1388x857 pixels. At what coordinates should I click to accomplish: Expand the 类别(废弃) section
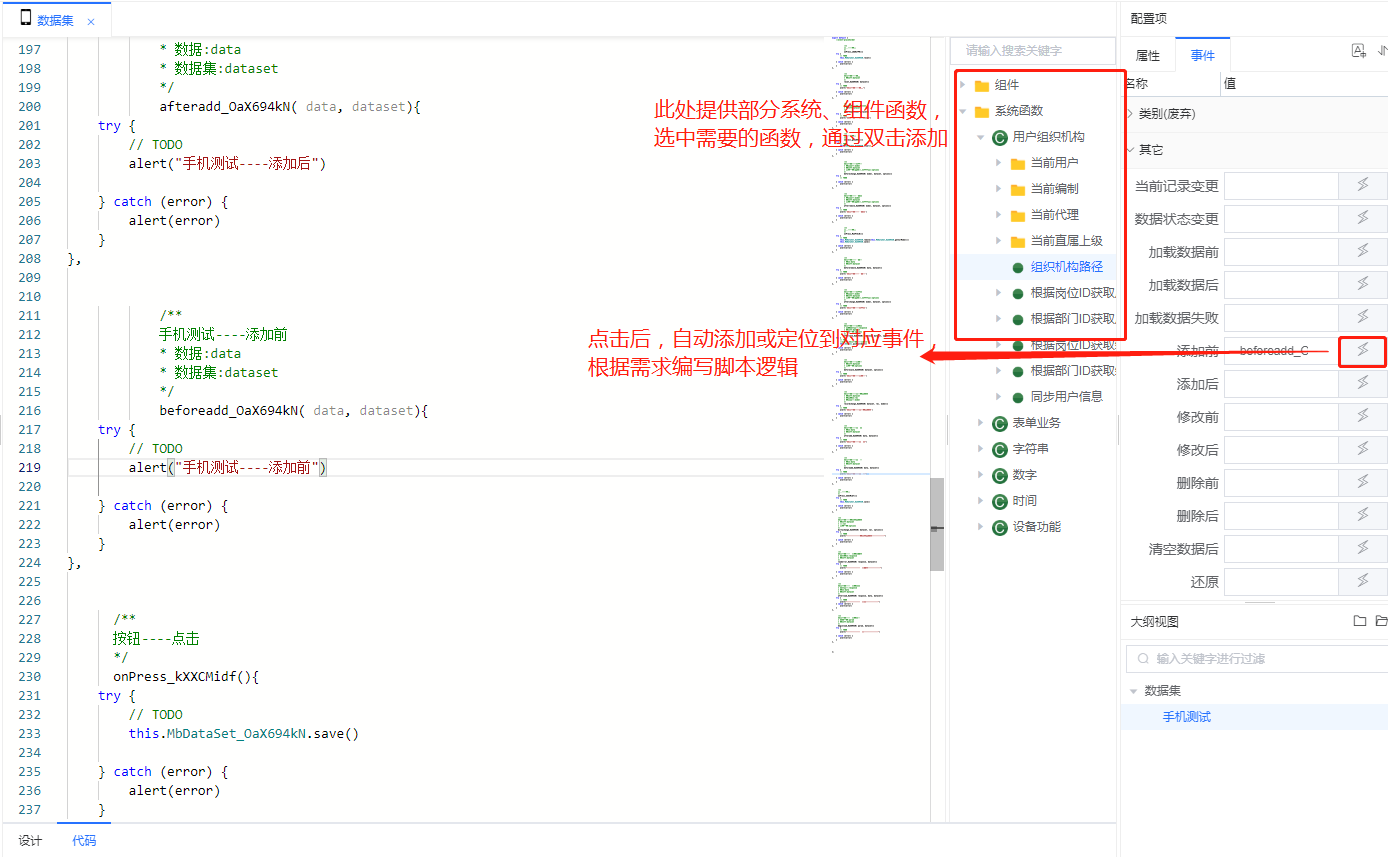pyautogui.click(x=1130, y=114)
